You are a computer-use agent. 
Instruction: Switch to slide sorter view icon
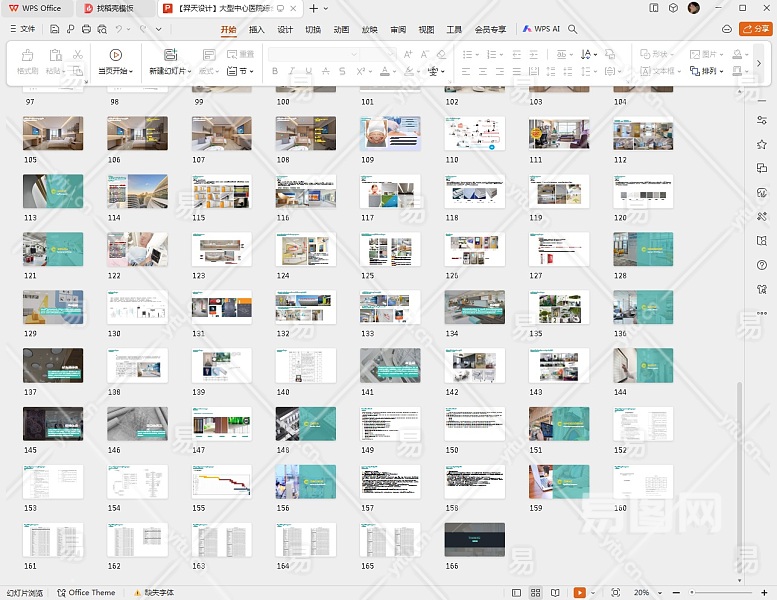click(537, 592)
